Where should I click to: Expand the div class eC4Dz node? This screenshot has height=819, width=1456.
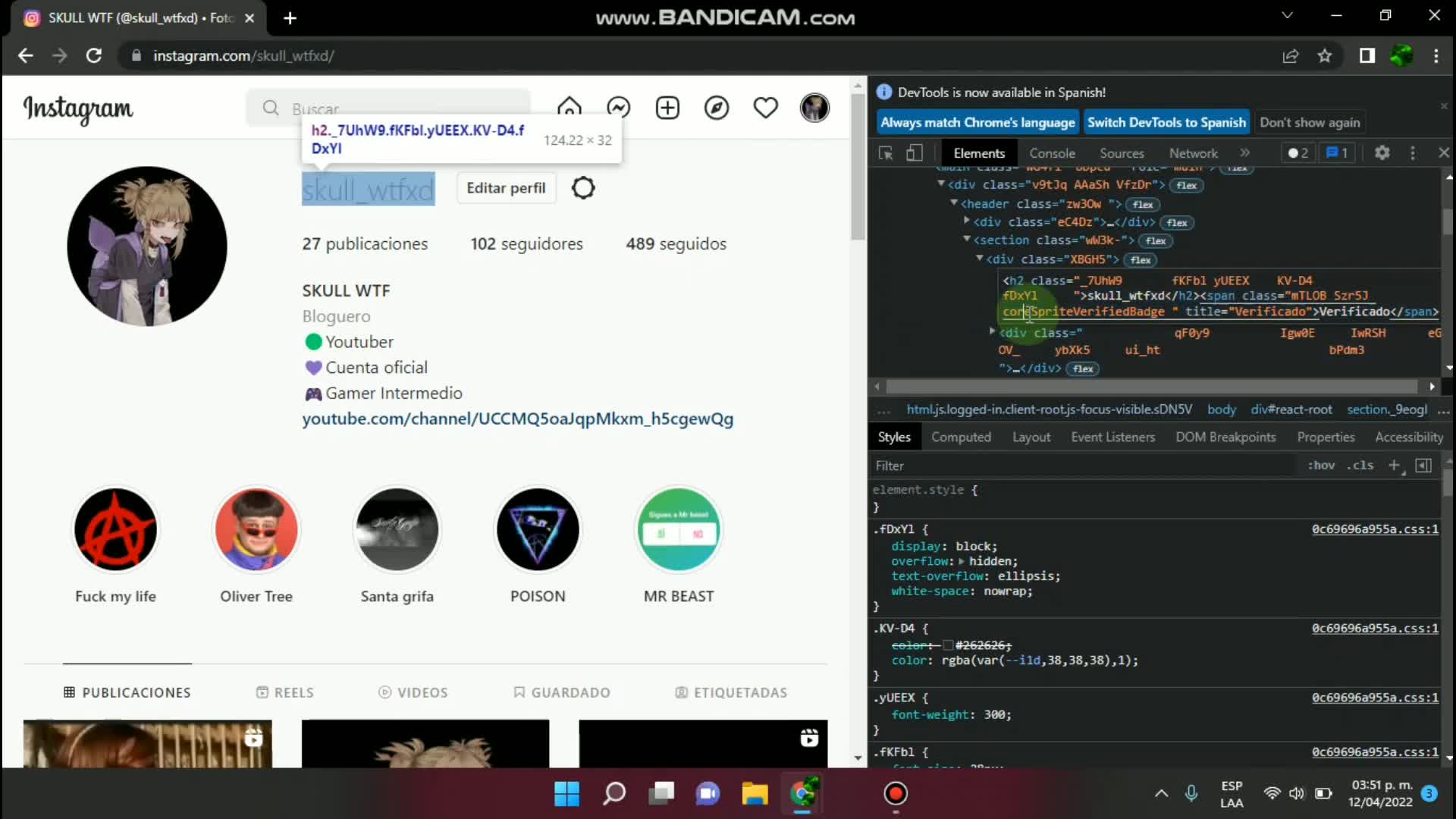click(x=967, y=221)
